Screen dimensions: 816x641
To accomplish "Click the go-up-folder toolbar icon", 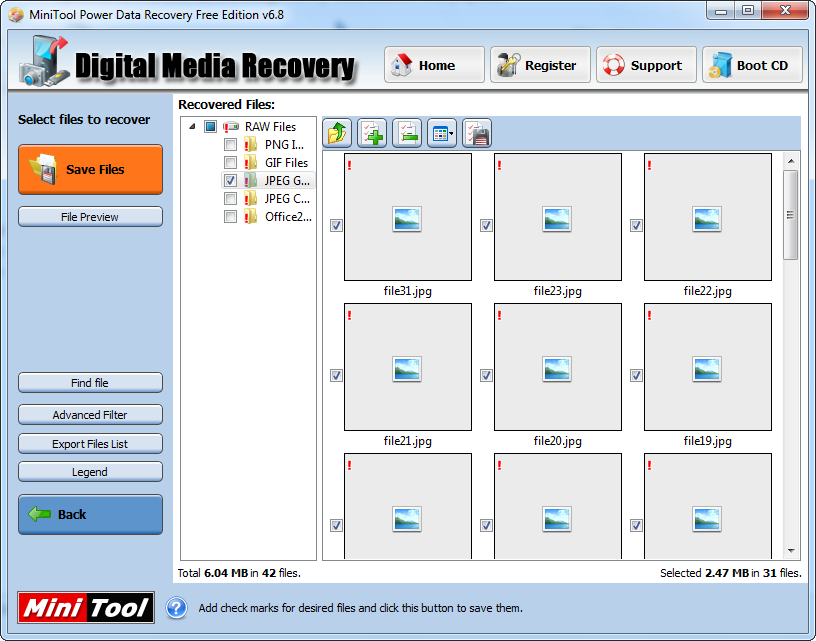I will (x=337, y=133).
